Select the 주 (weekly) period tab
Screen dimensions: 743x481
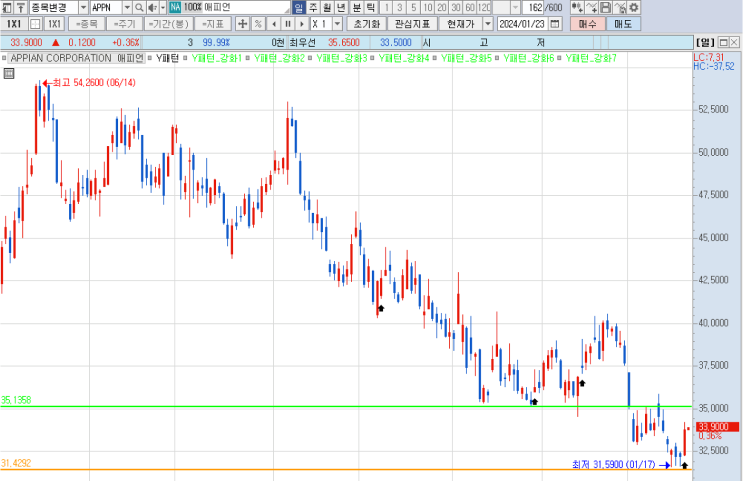[x=313, y=7]
